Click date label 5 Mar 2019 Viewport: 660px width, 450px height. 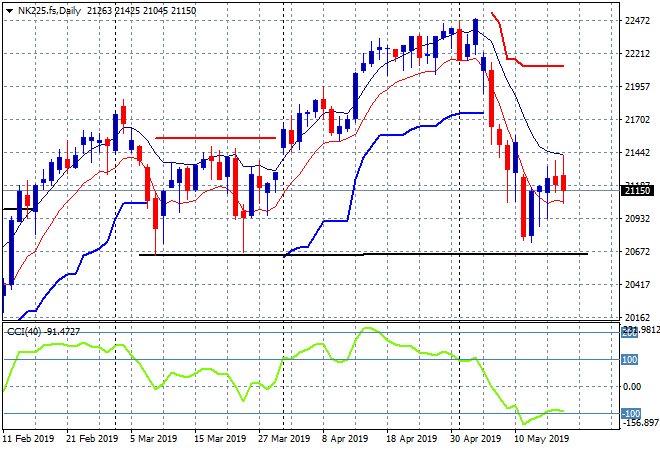tap(154, 439)
